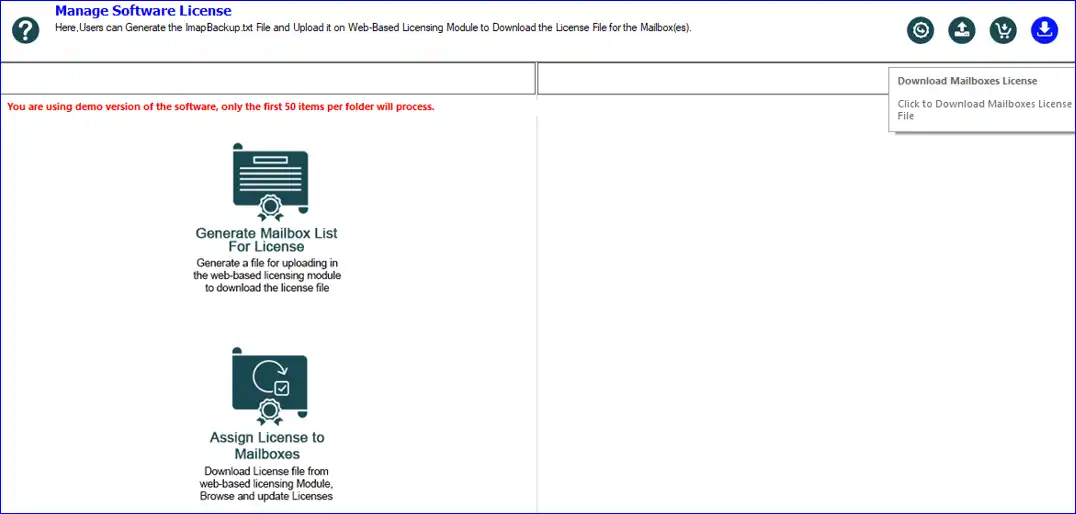This screenshot has width=1076, height=514.
Task: Select the "Generate Mailbox List For License" label
Action: click(267, 240)
